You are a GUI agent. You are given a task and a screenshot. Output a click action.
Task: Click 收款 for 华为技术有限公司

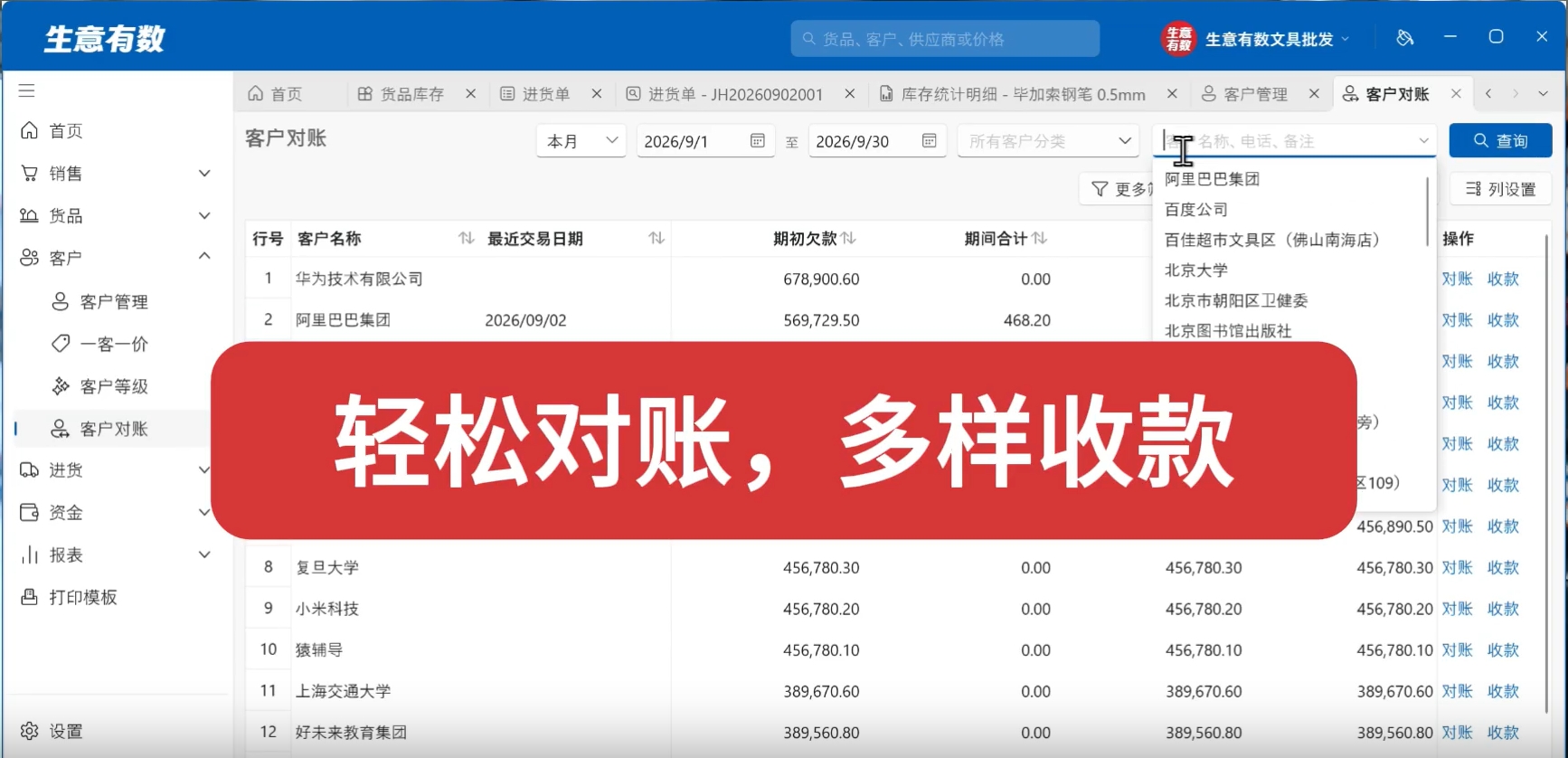coord(1503,279)
